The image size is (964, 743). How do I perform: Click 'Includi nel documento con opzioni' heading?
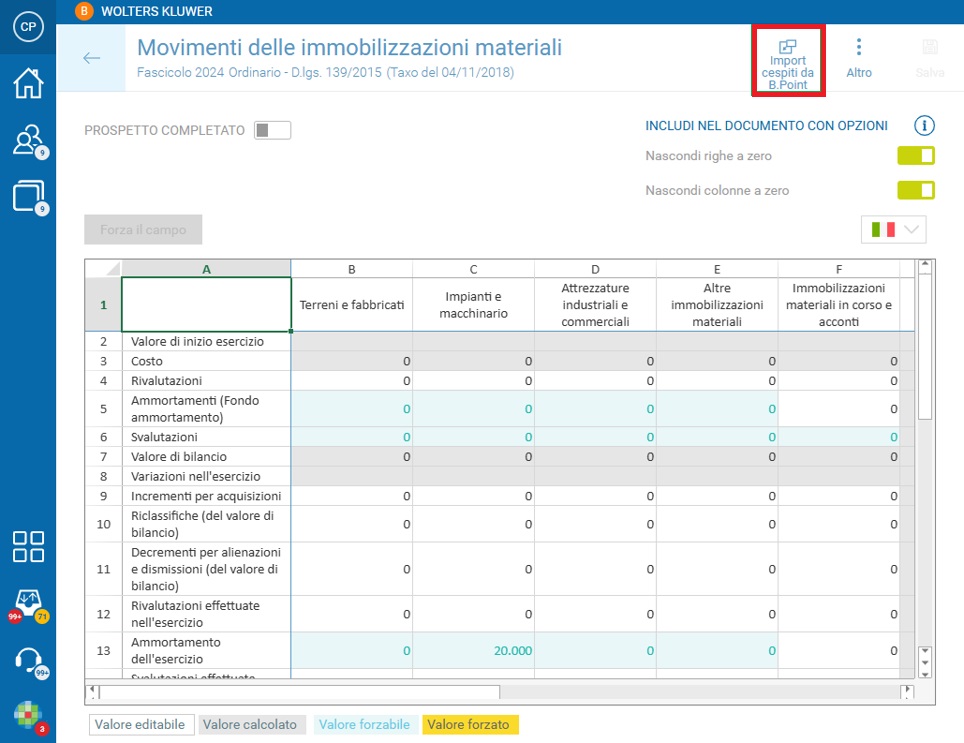[766, 125]
